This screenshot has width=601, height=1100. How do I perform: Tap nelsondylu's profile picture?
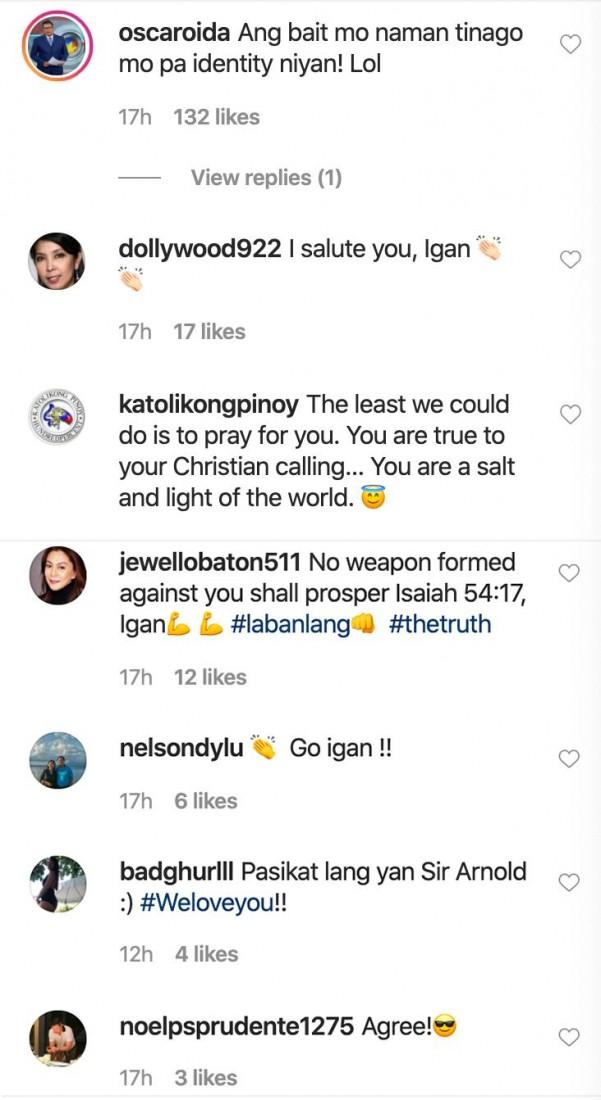click(57, 760)
